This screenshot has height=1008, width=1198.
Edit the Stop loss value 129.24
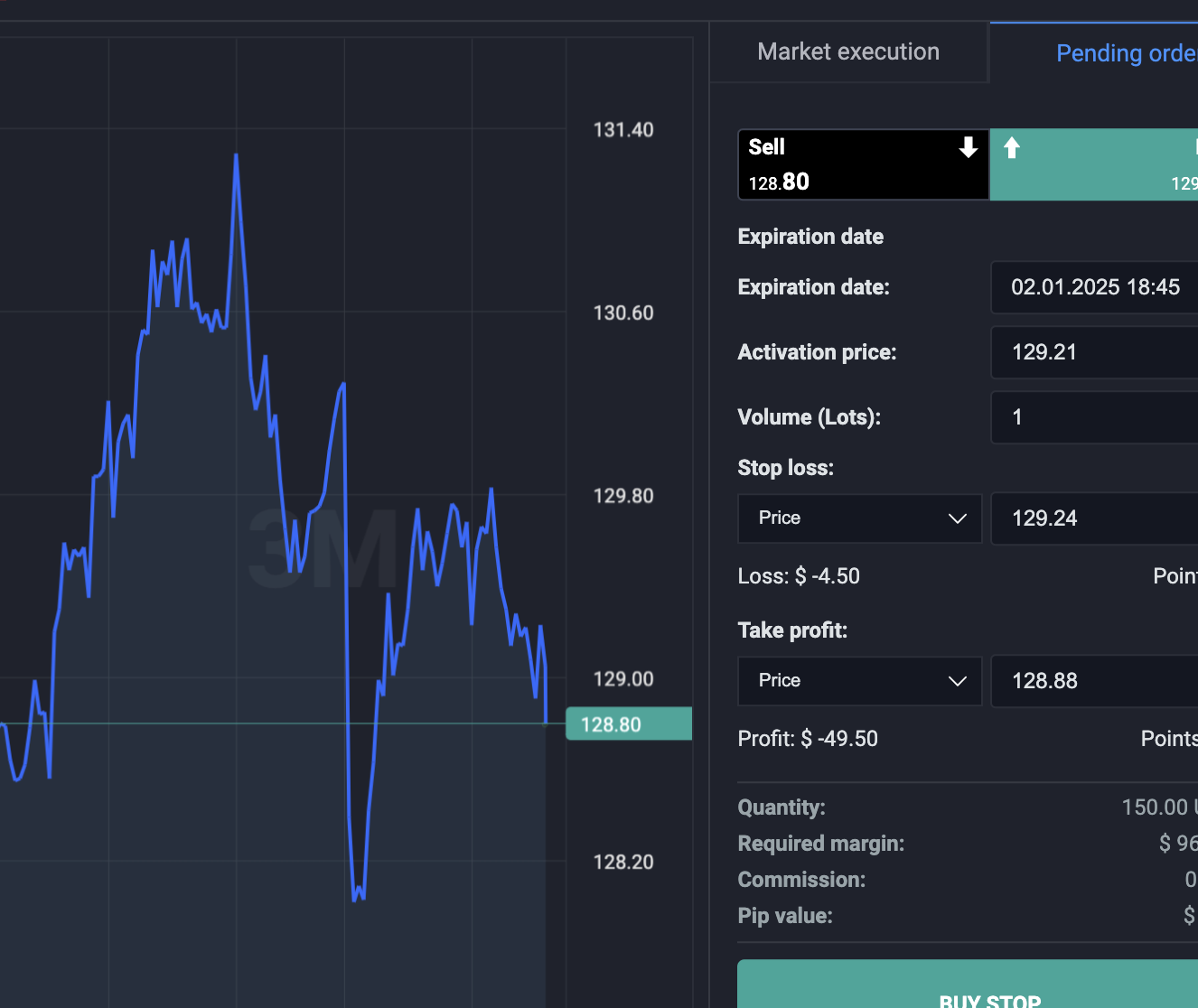(1095, 518)
